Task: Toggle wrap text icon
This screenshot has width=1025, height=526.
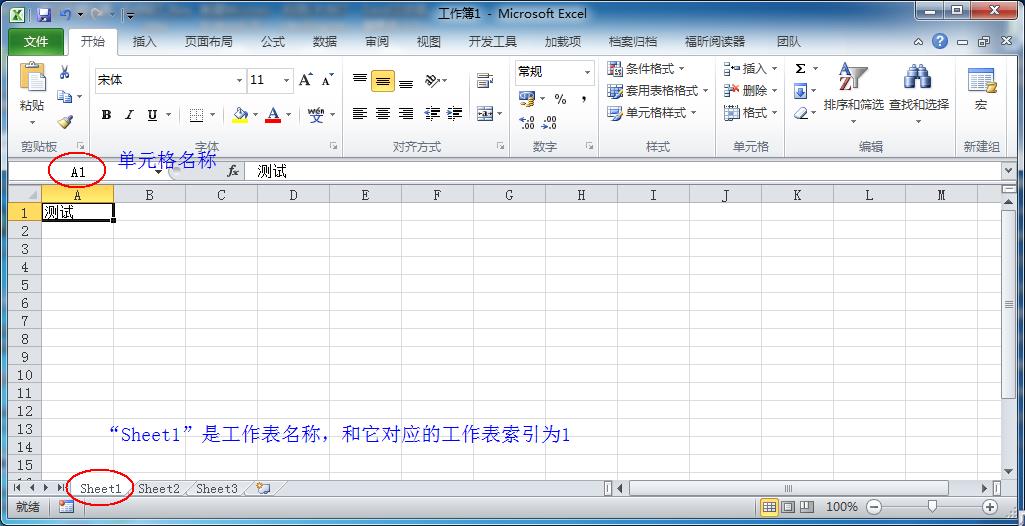Action: tap(484, 81)
